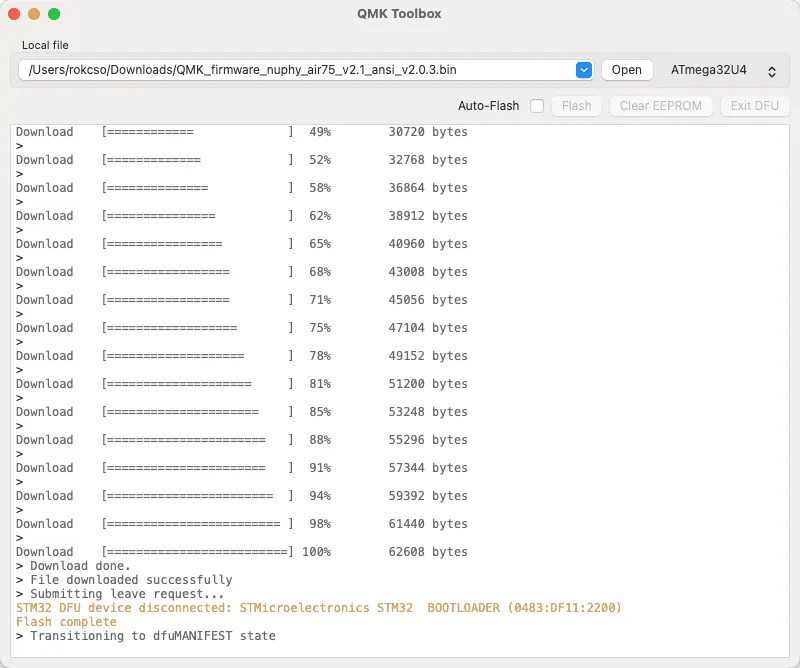The height and width of the screenshot is (668, 800).
Task: Click the 'Transitioning to dfuMANIFEST state' line
Action: [x=146, y=636]
